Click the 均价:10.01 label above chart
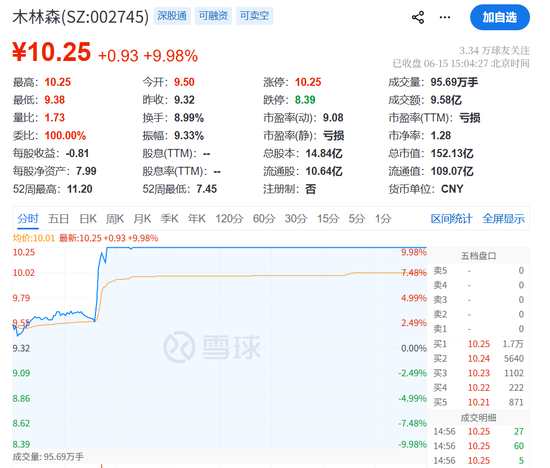The image size is (550, 468). pos(34,238)
